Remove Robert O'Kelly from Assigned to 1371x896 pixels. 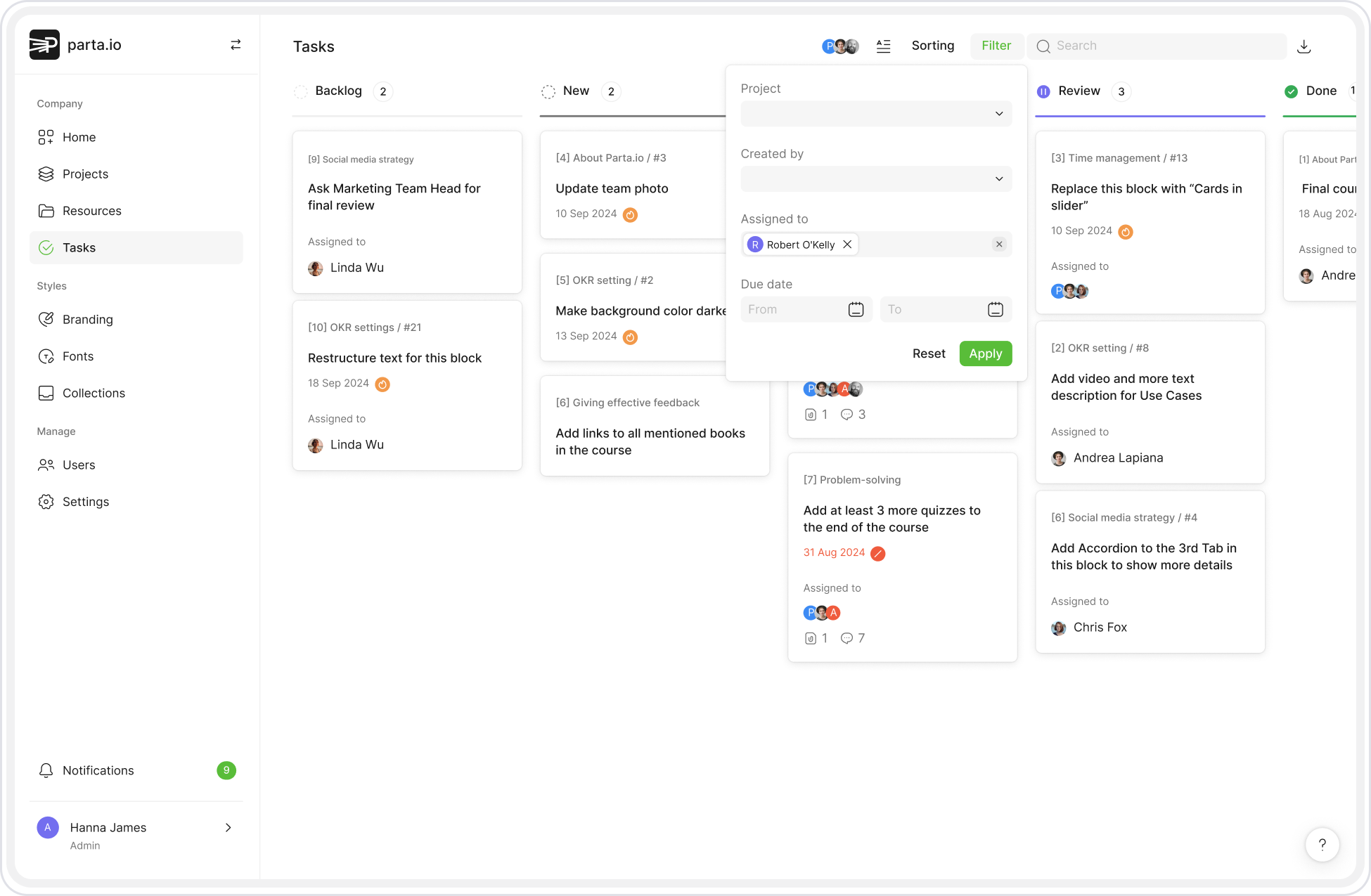[847, 245]
